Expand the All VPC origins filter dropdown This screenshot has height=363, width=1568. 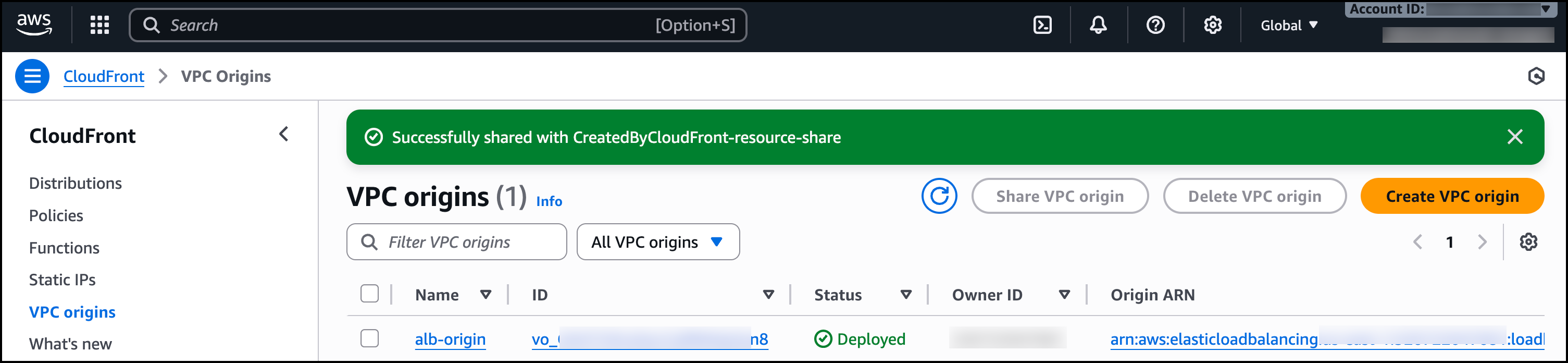pos(657,242)
